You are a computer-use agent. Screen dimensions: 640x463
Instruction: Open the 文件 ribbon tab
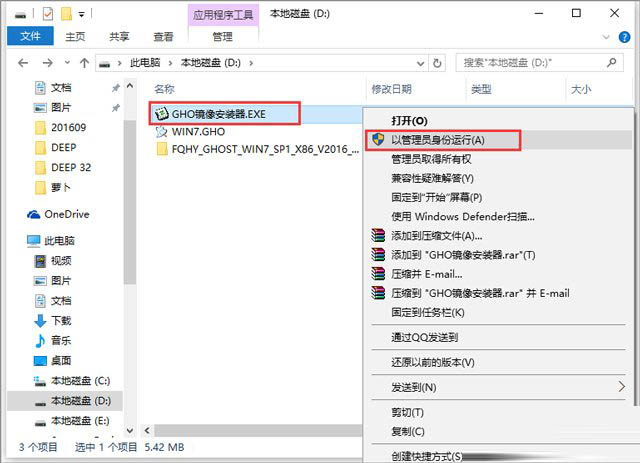[30, 36]
